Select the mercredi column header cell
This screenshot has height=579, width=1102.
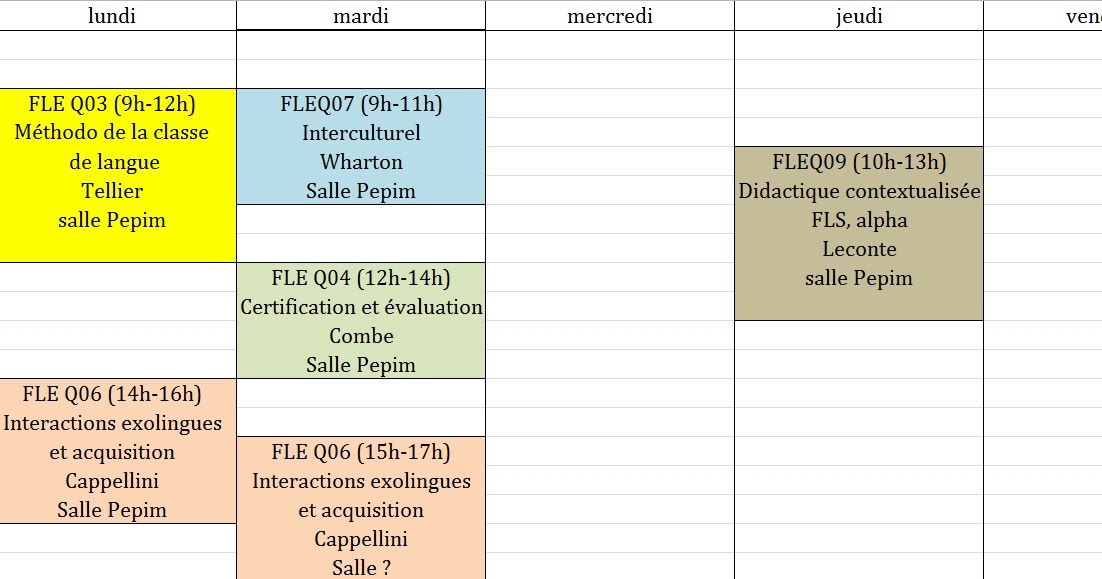point(609,15)
